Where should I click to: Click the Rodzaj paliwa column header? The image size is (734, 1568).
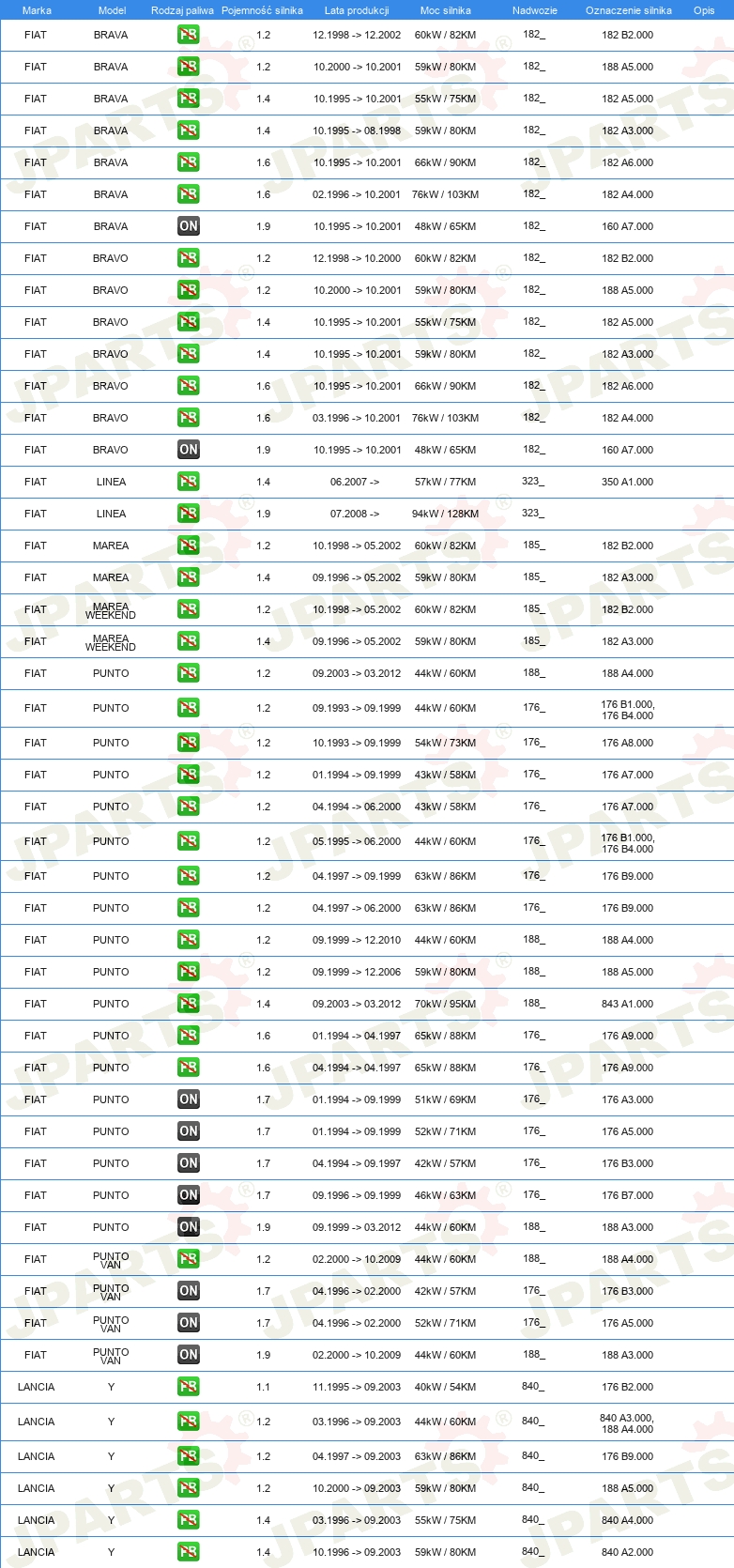[182, 10]
